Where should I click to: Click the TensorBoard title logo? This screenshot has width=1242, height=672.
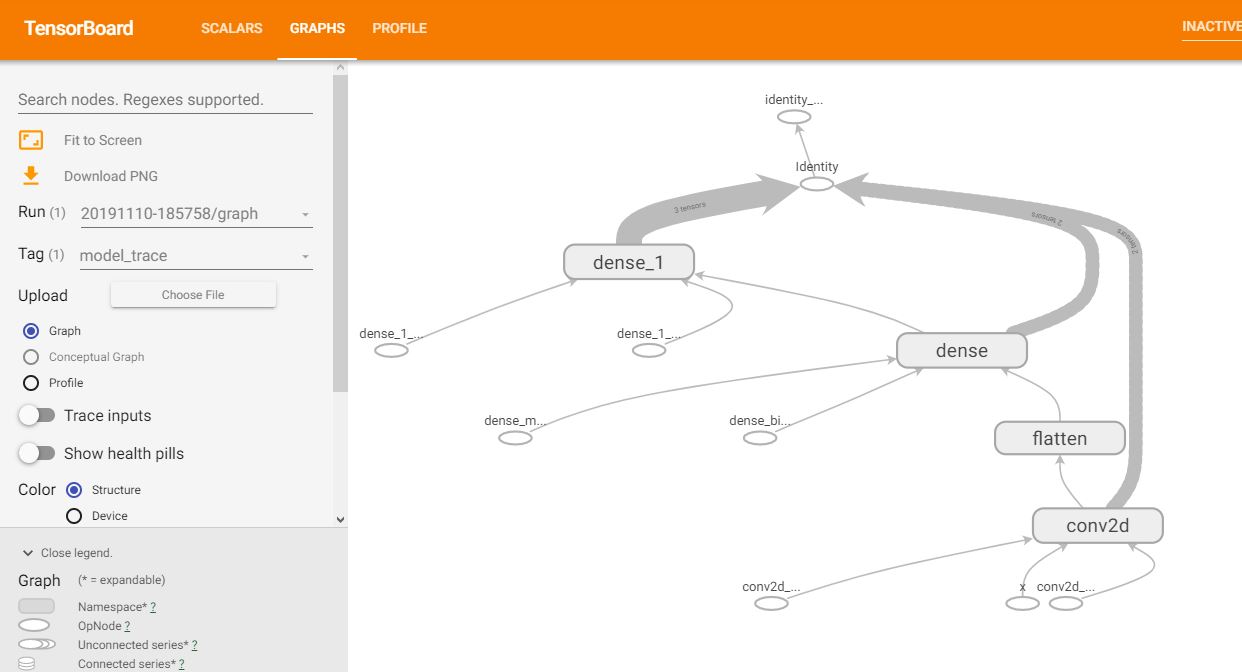[79, 28]
